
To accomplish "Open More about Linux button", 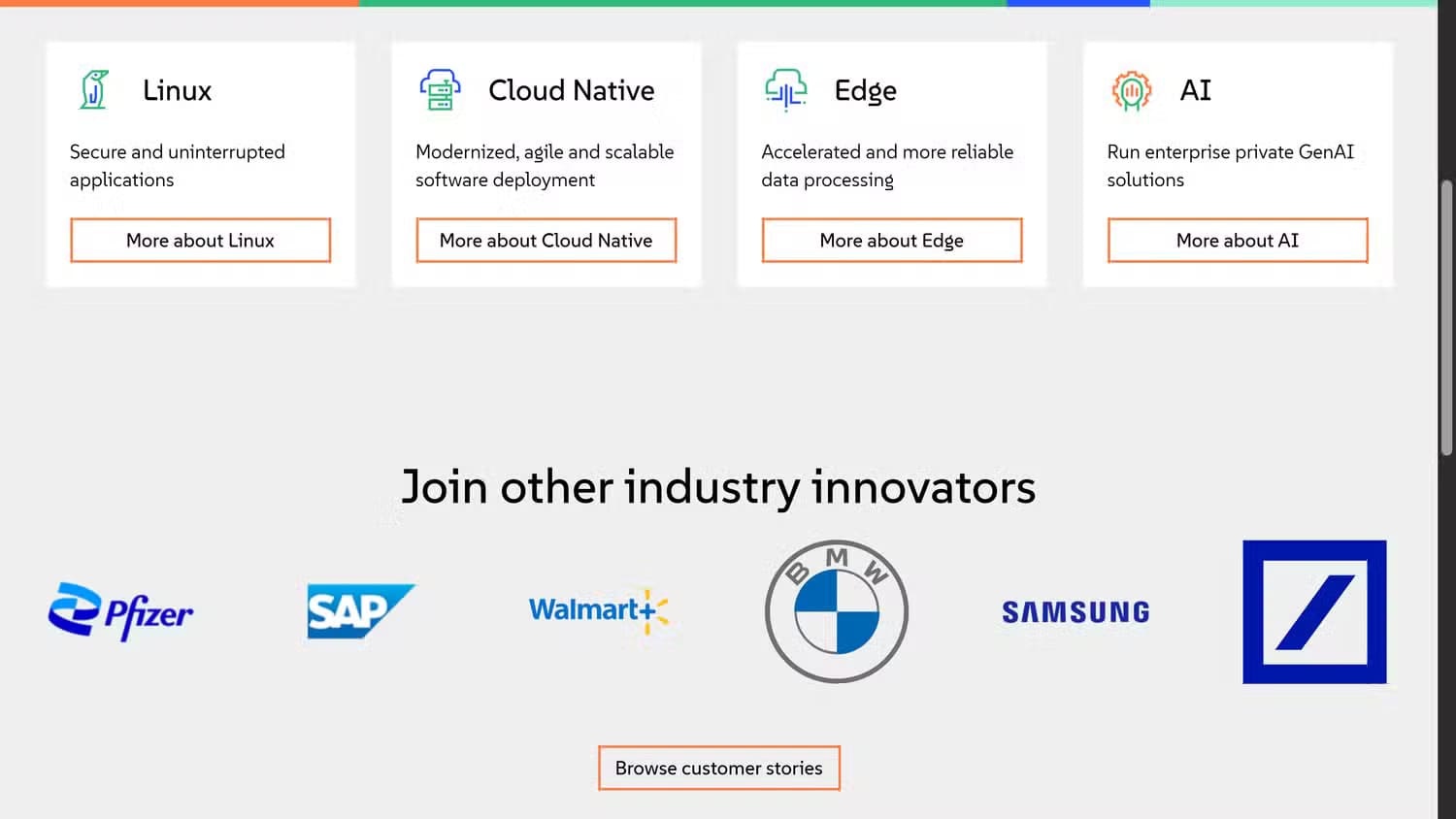I will tap(200, 241).
